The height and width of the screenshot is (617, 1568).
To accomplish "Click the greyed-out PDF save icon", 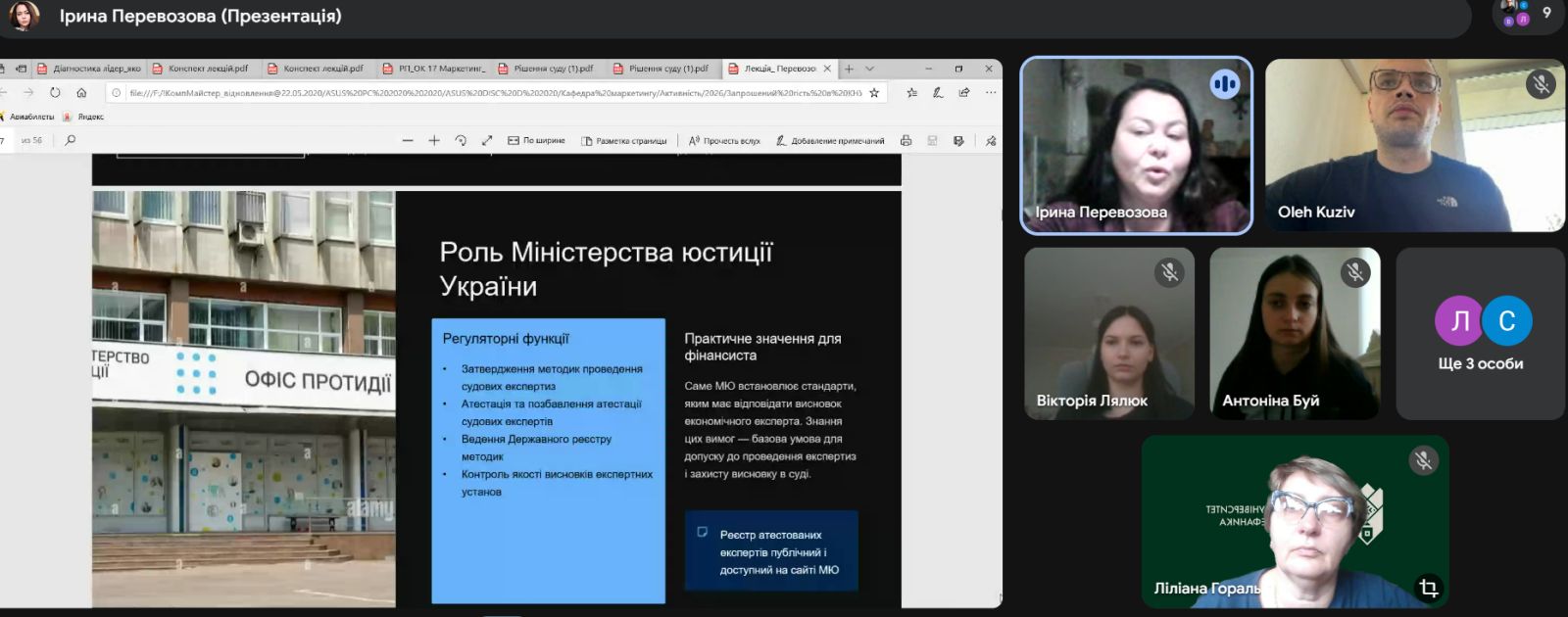I will tap(932, 140).
